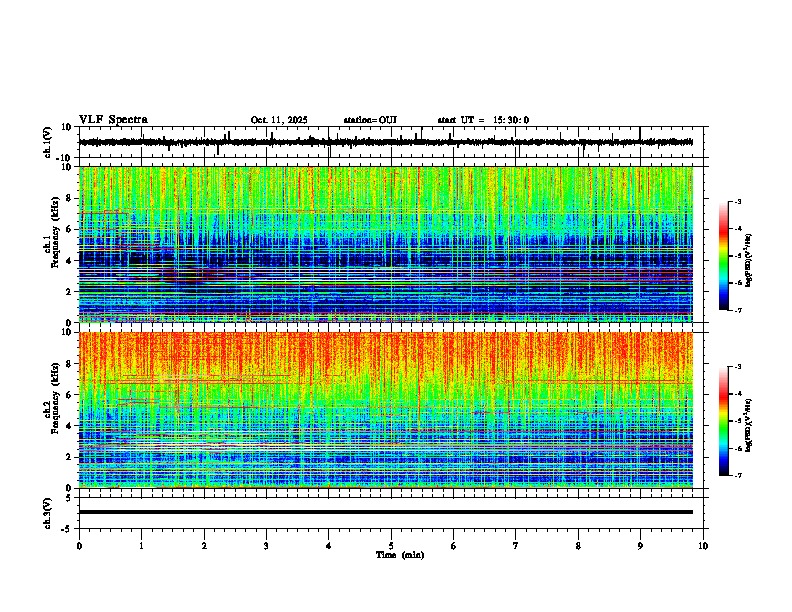Click the ch.1 color bar label log(PSD)

pyautogui.click(x=749, y=260)
